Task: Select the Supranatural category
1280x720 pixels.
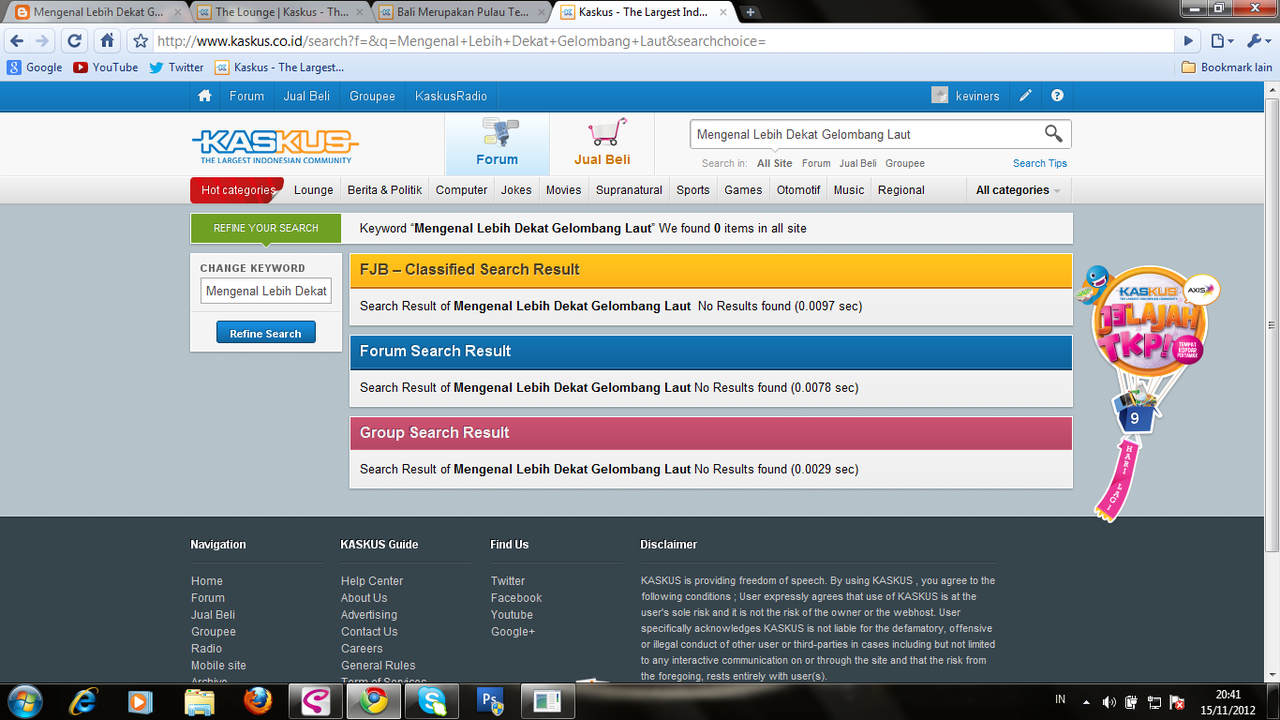Action: click(629, 190)
